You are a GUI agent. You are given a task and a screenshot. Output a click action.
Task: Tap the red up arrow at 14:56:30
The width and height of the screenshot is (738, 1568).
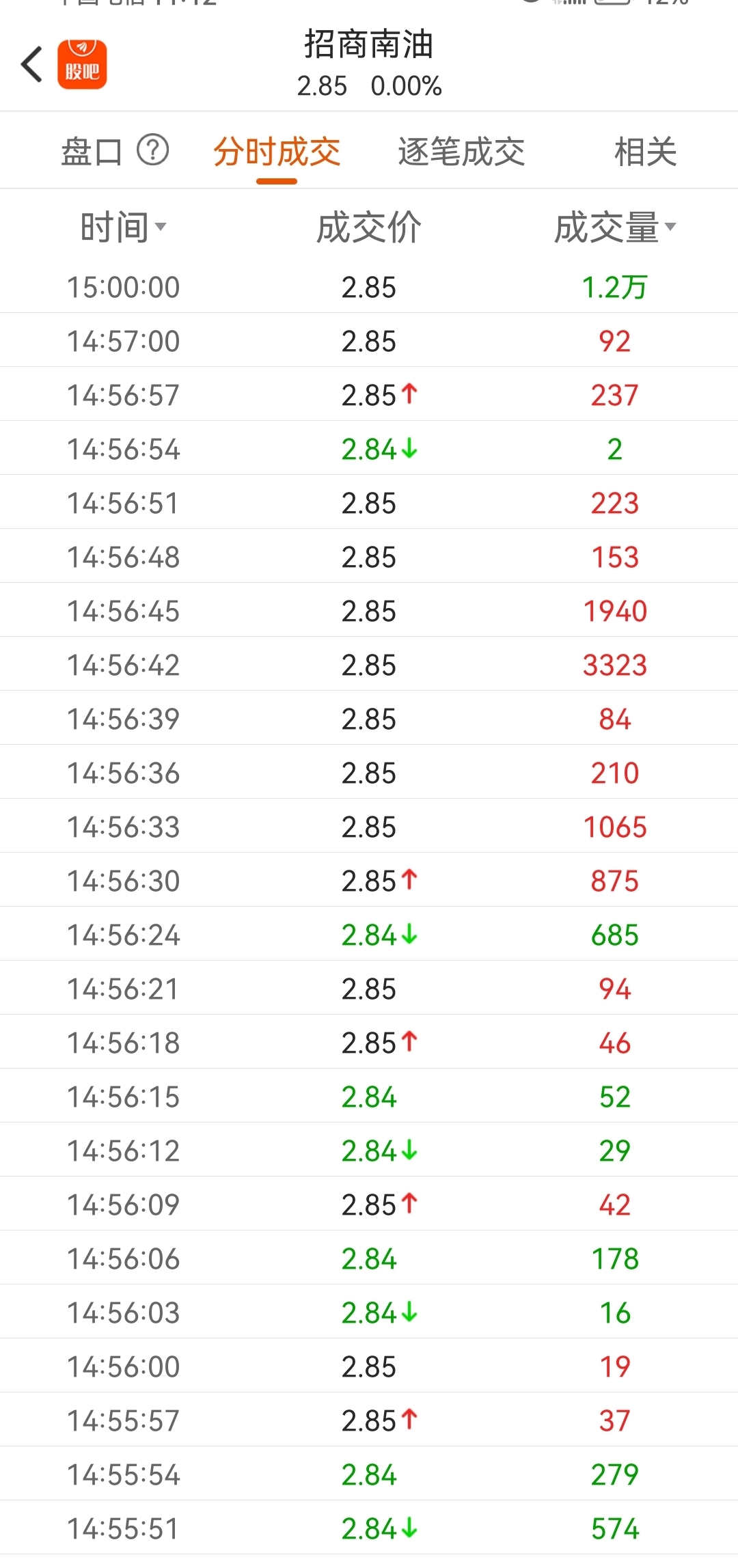pos(409,880)
